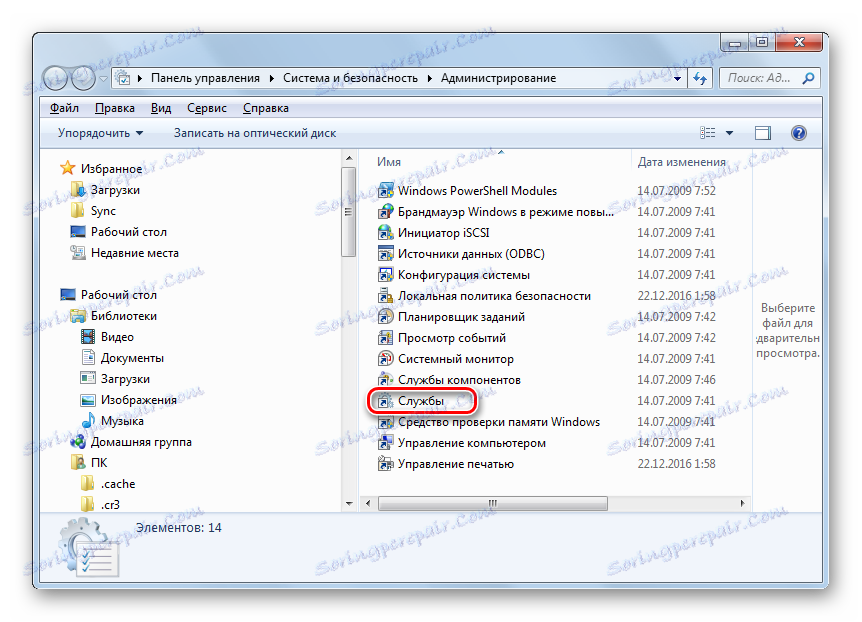Open the address bar history dropdown

coord(677,79)
